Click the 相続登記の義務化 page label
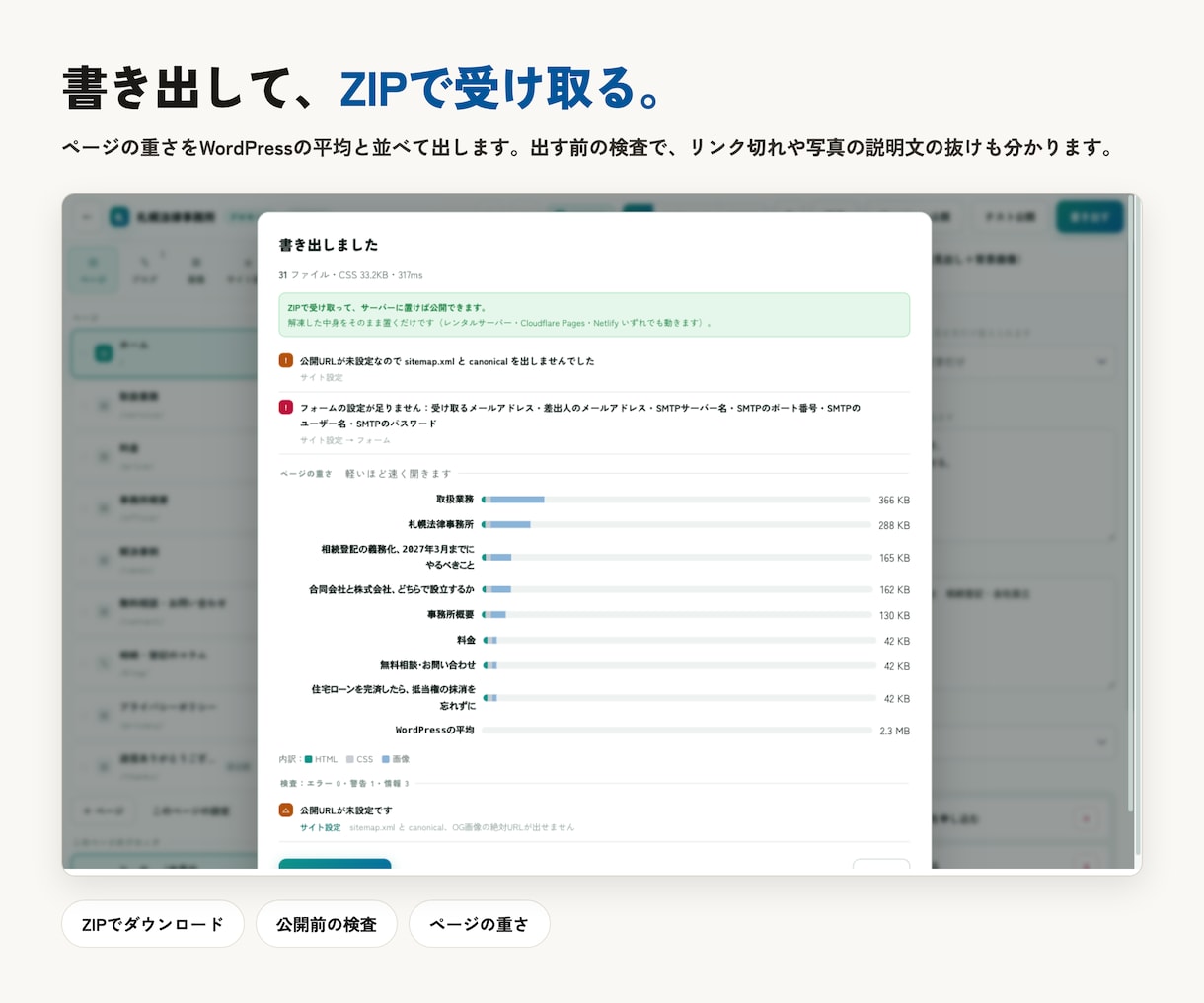This screenshot has height=1003, width=1204. [x=398, y=557]
